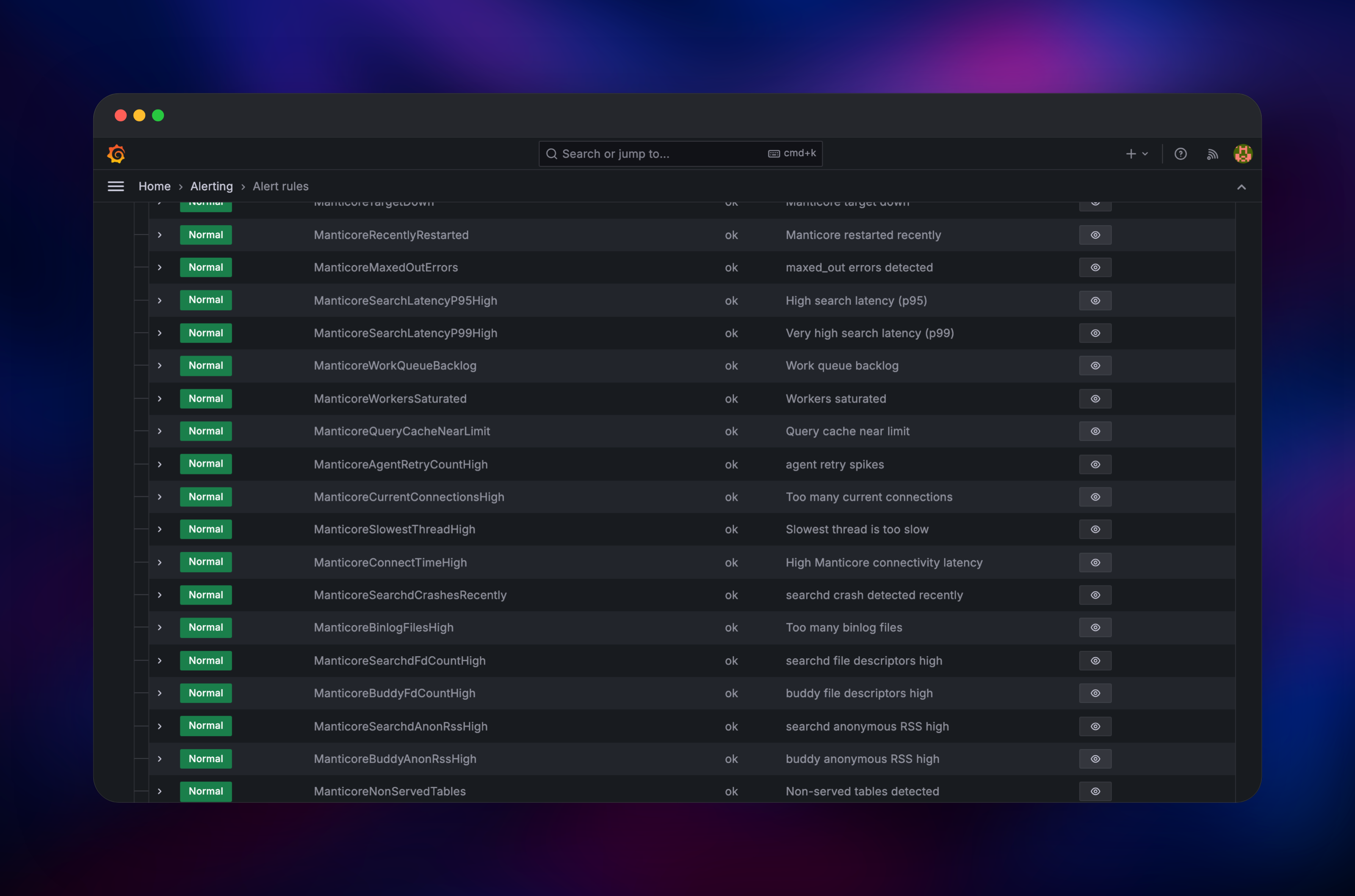
Task: View ManticoreBinlogFilesHigh rule via eye icon
Action: (x=1095, y=627)
